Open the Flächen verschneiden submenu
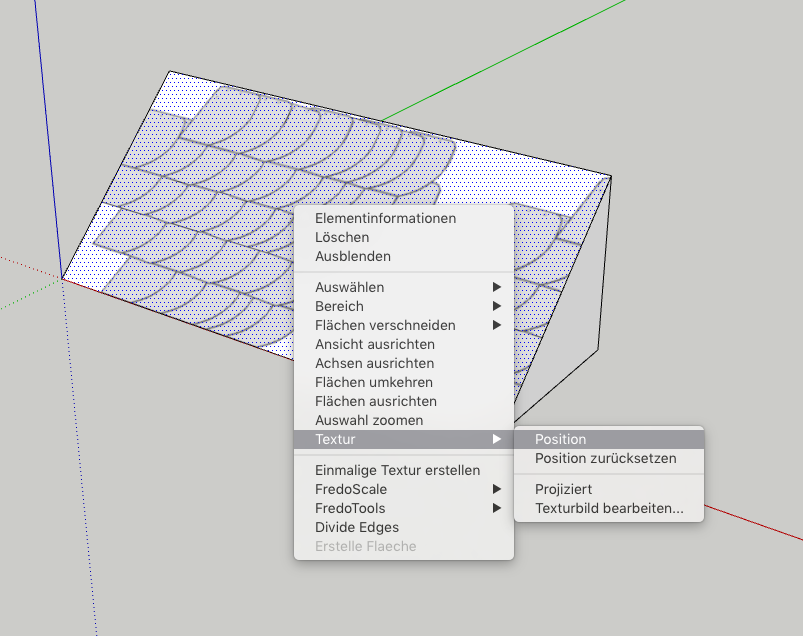 click(385, 325)
